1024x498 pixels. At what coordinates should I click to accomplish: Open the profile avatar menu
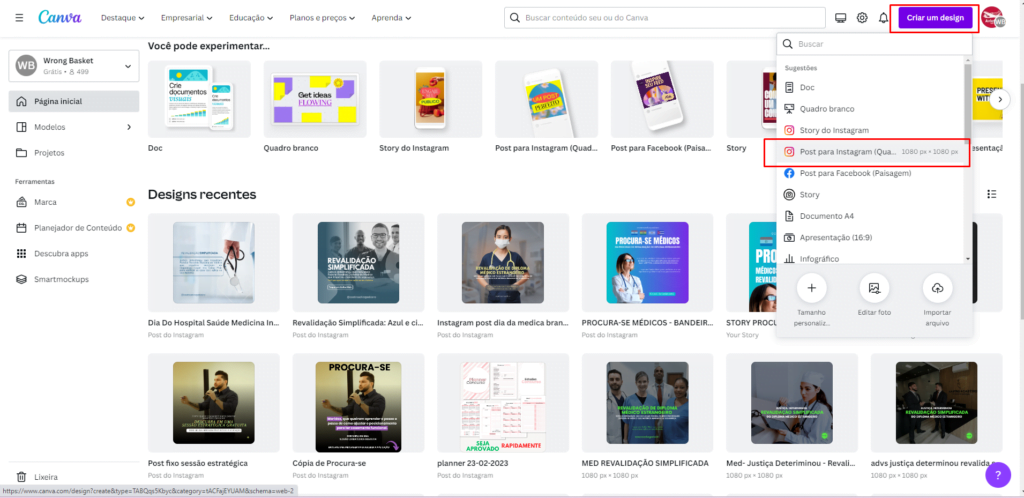(x=995, y=18)
